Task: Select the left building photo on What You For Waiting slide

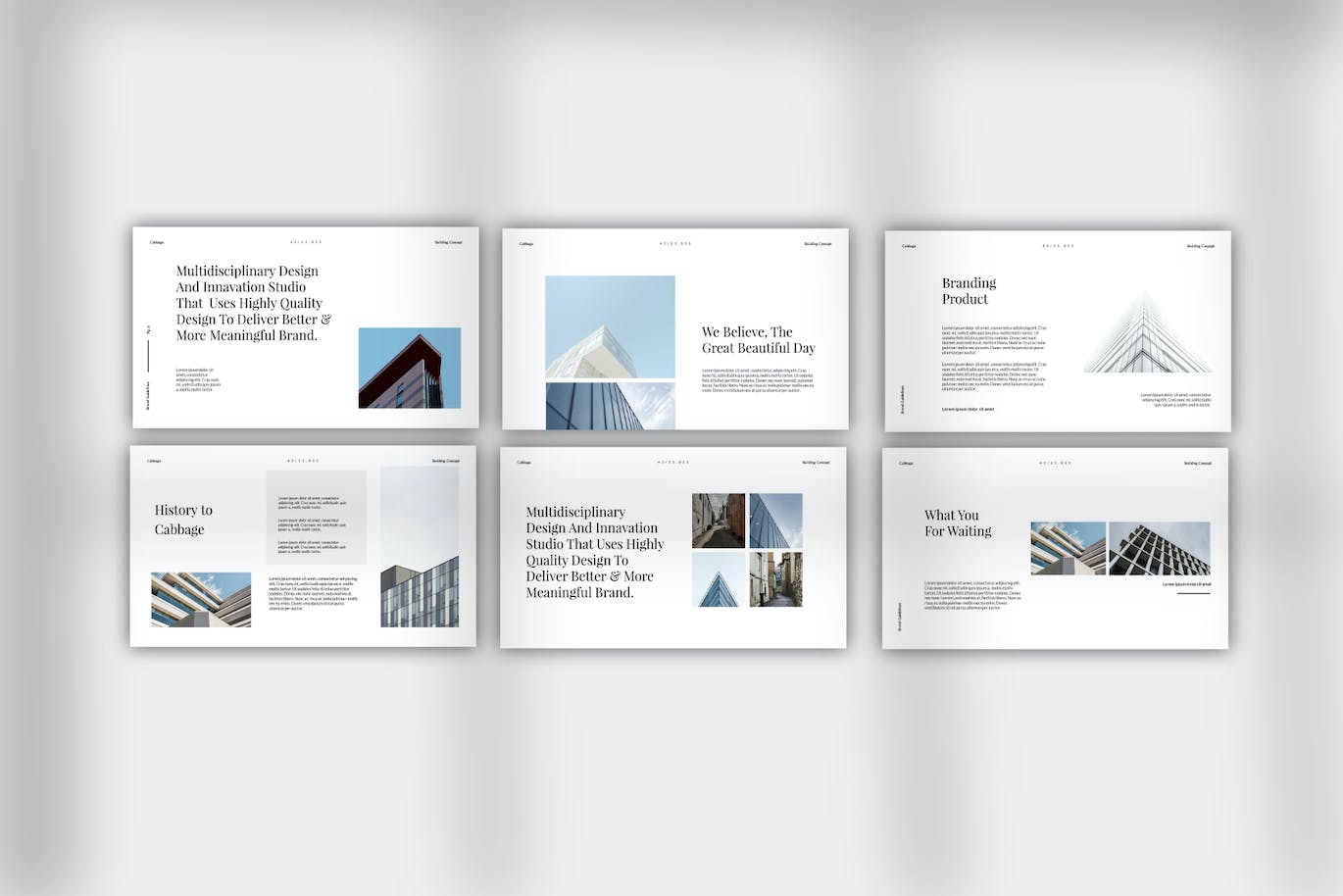Action: [1068, 548]
